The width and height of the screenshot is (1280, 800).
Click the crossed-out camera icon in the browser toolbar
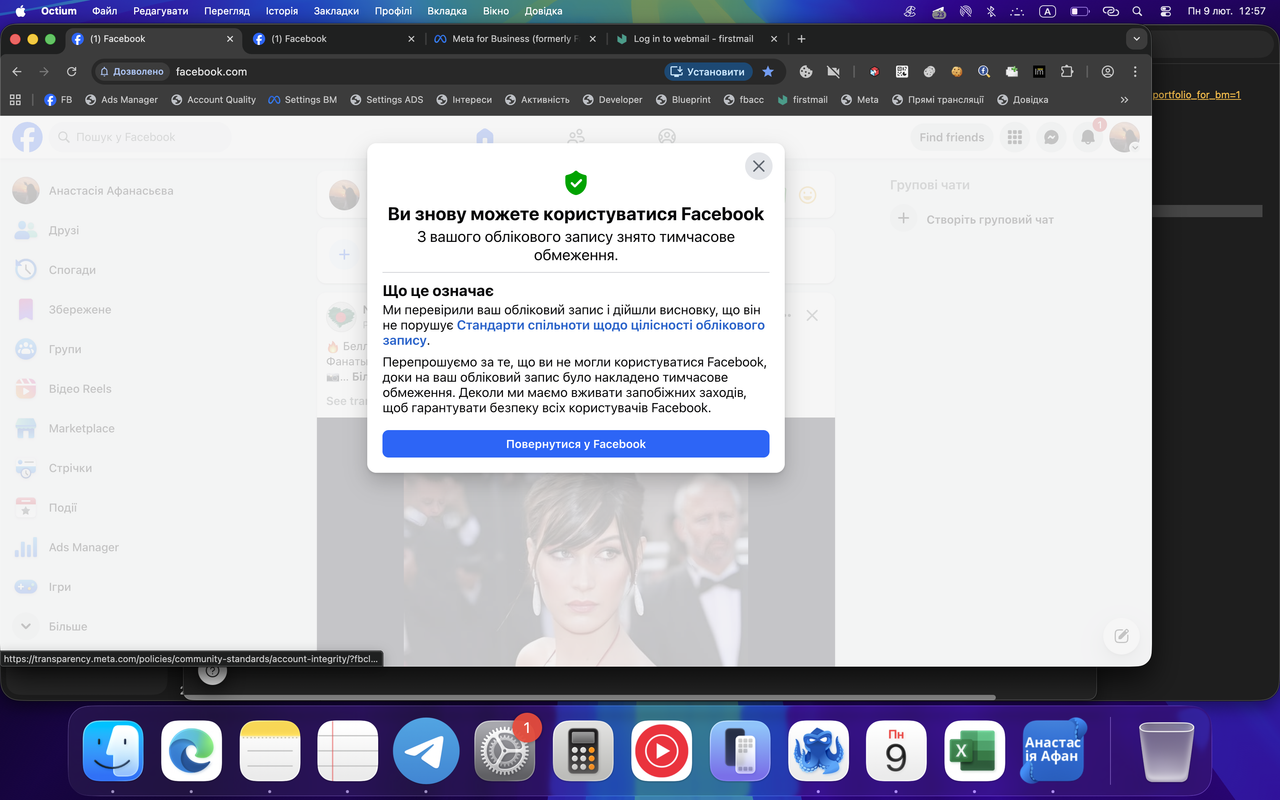(833, 72)
